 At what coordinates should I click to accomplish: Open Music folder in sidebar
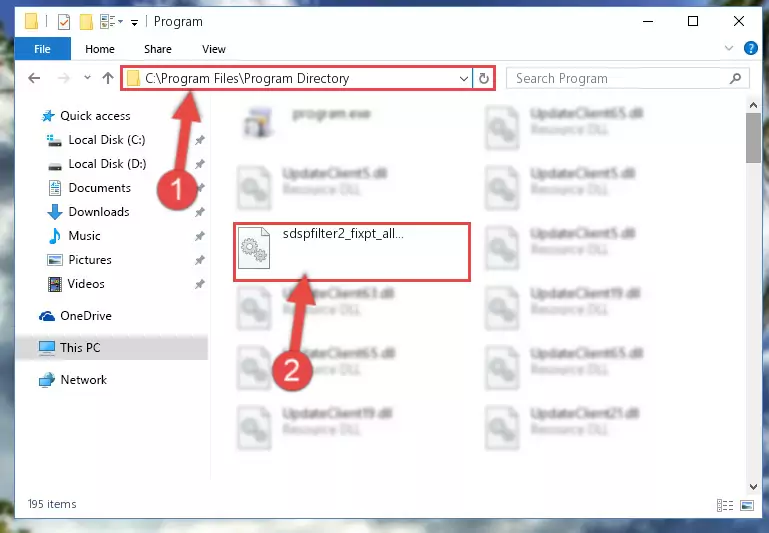[84, 236]
